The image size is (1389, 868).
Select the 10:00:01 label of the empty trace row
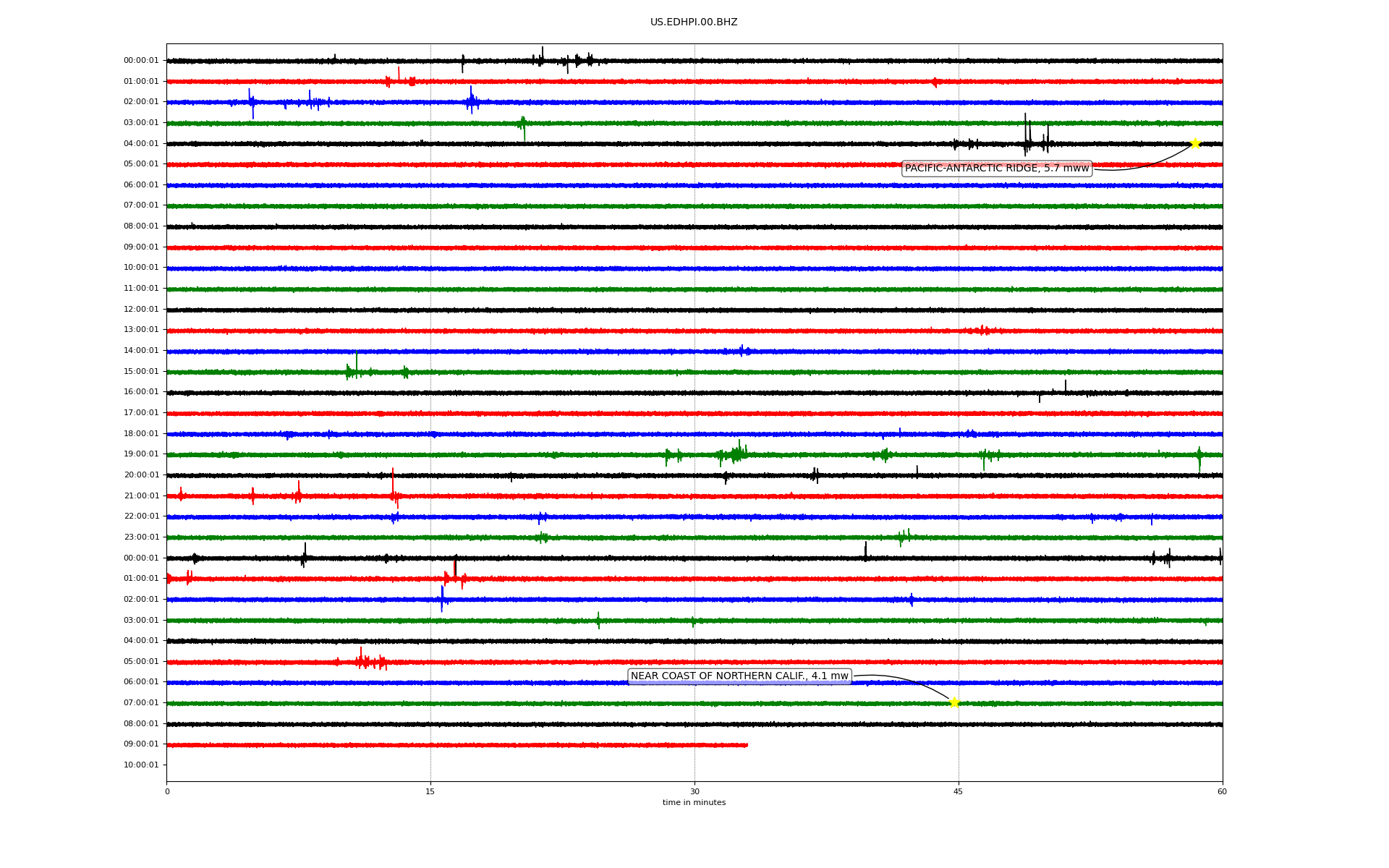(x=141, y=765)
